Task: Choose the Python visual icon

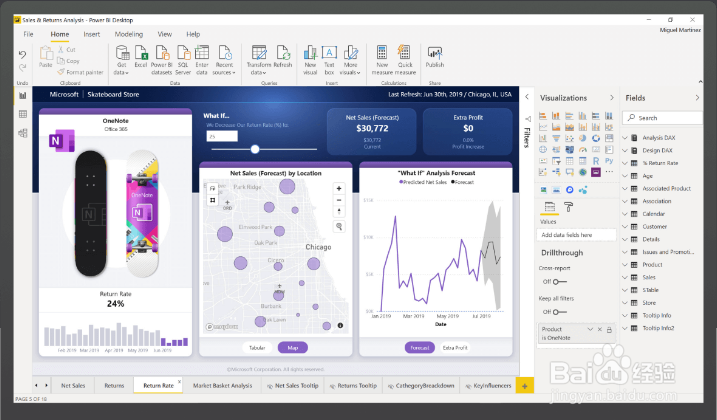Action: click(x=609, y=161)
